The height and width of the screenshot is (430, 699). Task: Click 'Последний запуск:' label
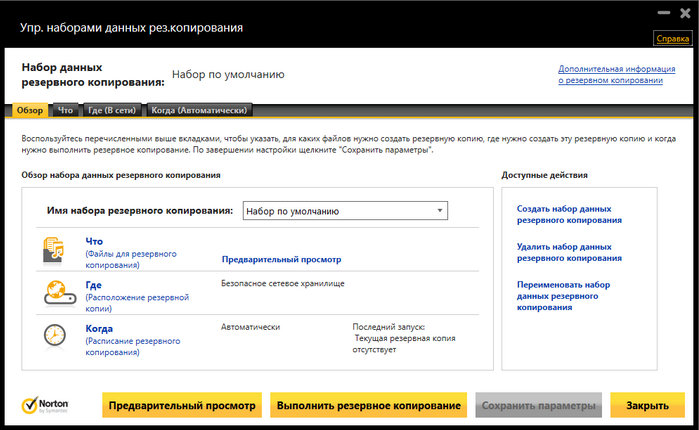pyautogui.click(x=388, y=327)
